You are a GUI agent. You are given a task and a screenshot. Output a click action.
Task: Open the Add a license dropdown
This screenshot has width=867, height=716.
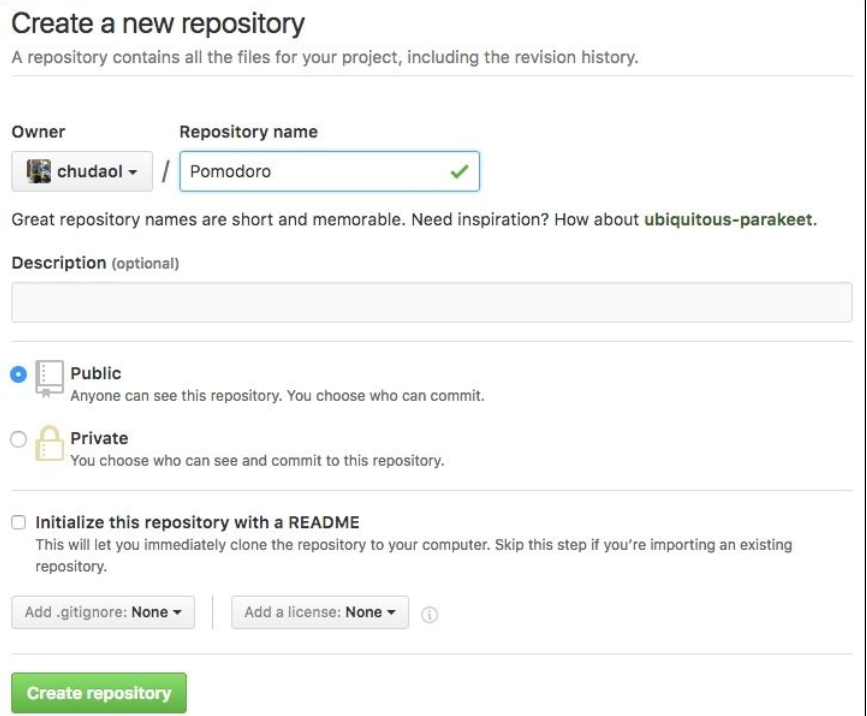pos(320,612)
